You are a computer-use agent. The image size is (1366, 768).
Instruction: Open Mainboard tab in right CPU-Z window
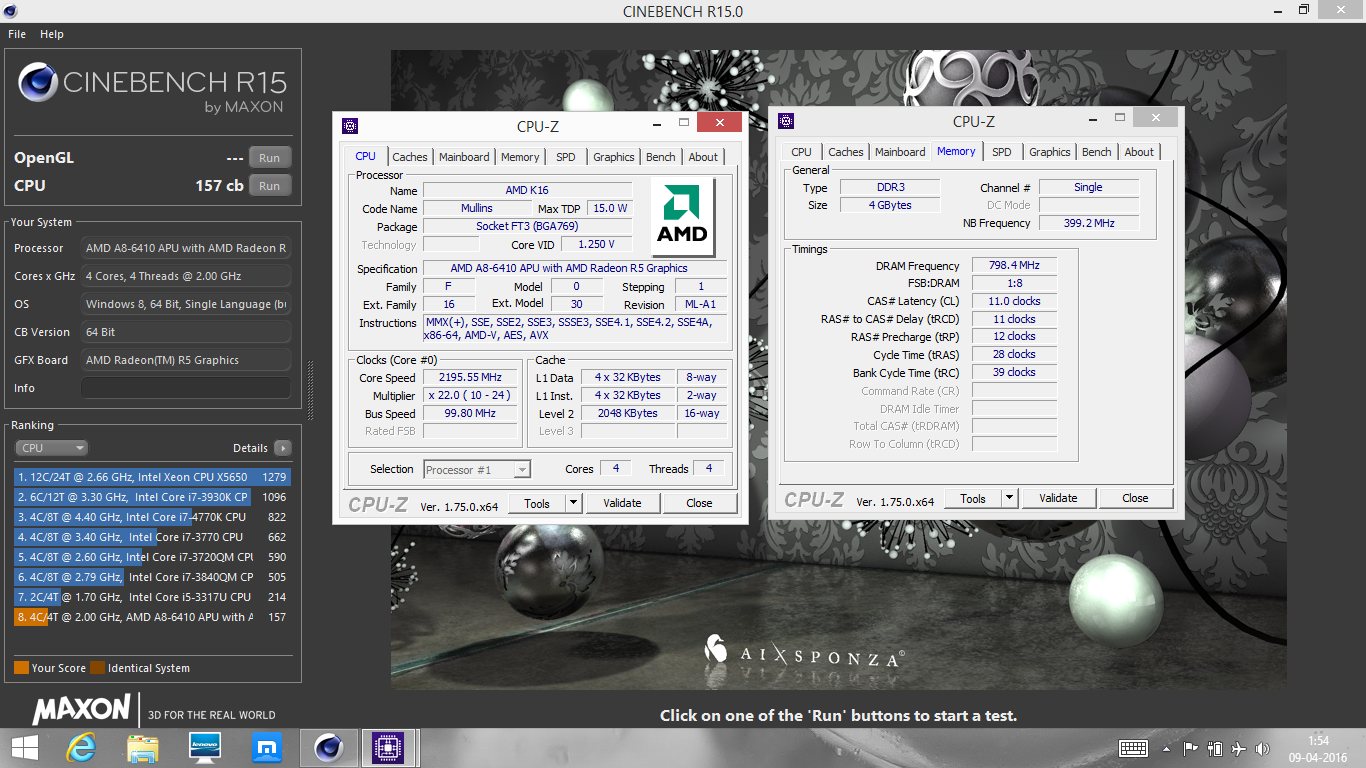point(900,152)
